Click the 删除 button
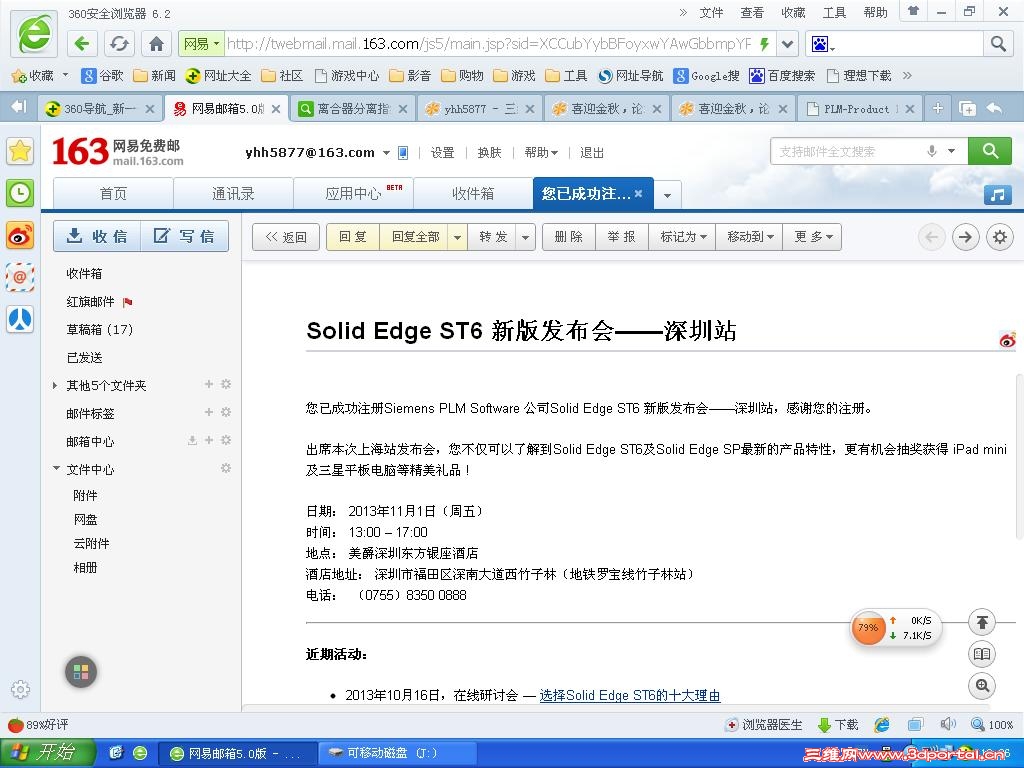Screen dimensions: 1024x768 tap(568, 237)
